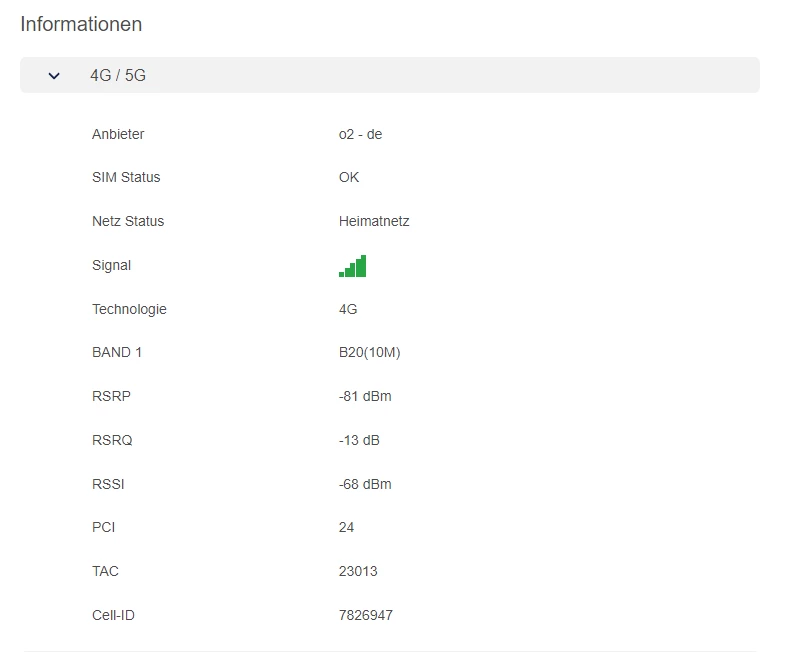Click the RSRP value -81 dBm
This screenshot has height=652, width=790.
365,396
